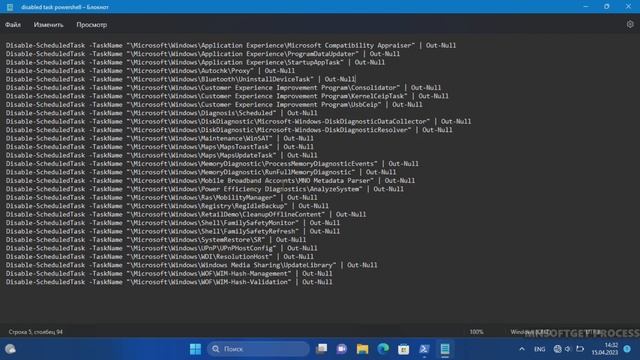Image resolution: width=640 pixels, height=360 pixels.
Task: Open battery status tray icon
Action: click(x=580, y=349)
